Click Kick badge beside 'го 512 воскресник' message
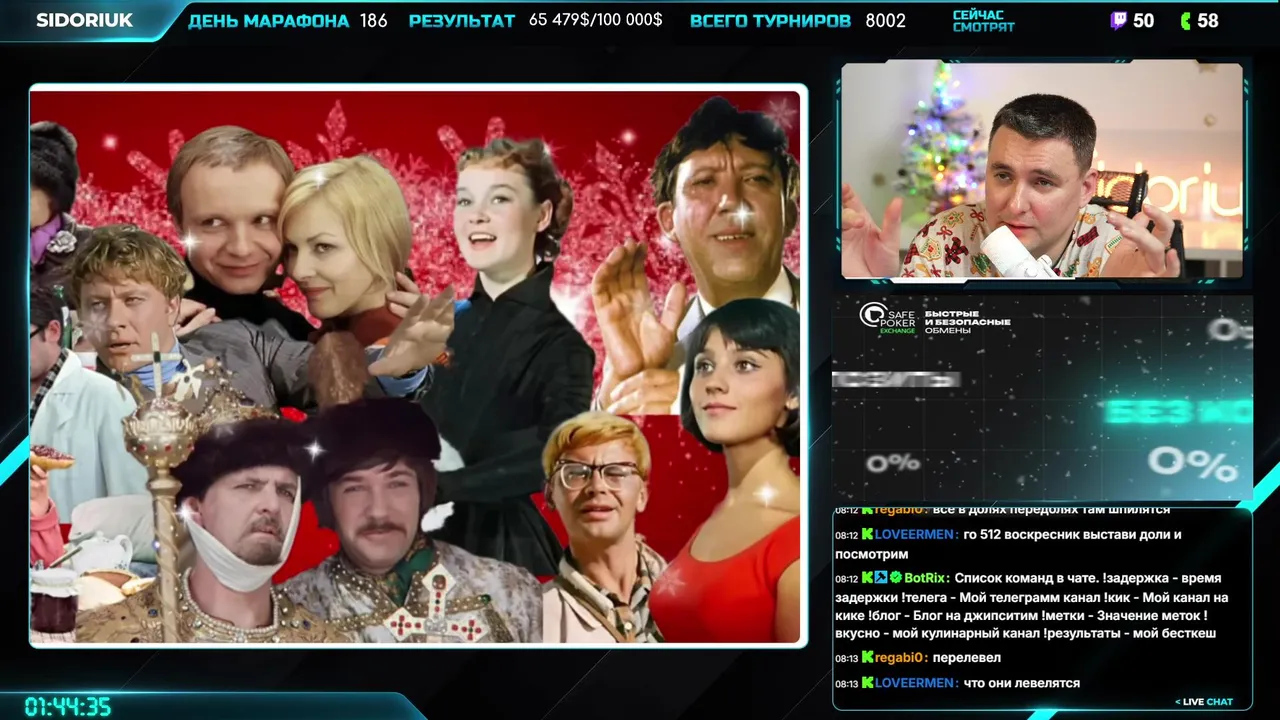1280x720 pixels. (868, 534)
